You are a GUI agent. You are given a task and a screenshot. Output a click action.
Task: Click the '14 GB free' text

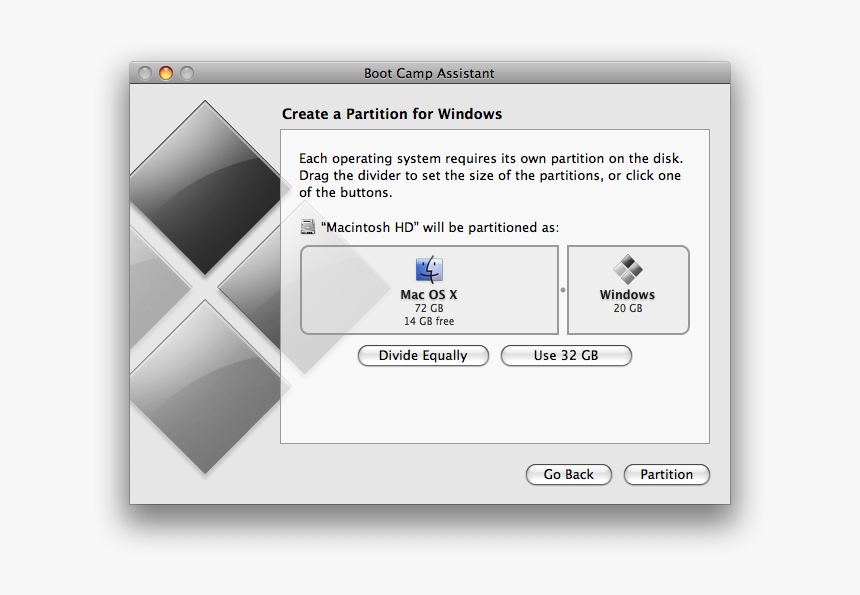[x=429, y=321]
